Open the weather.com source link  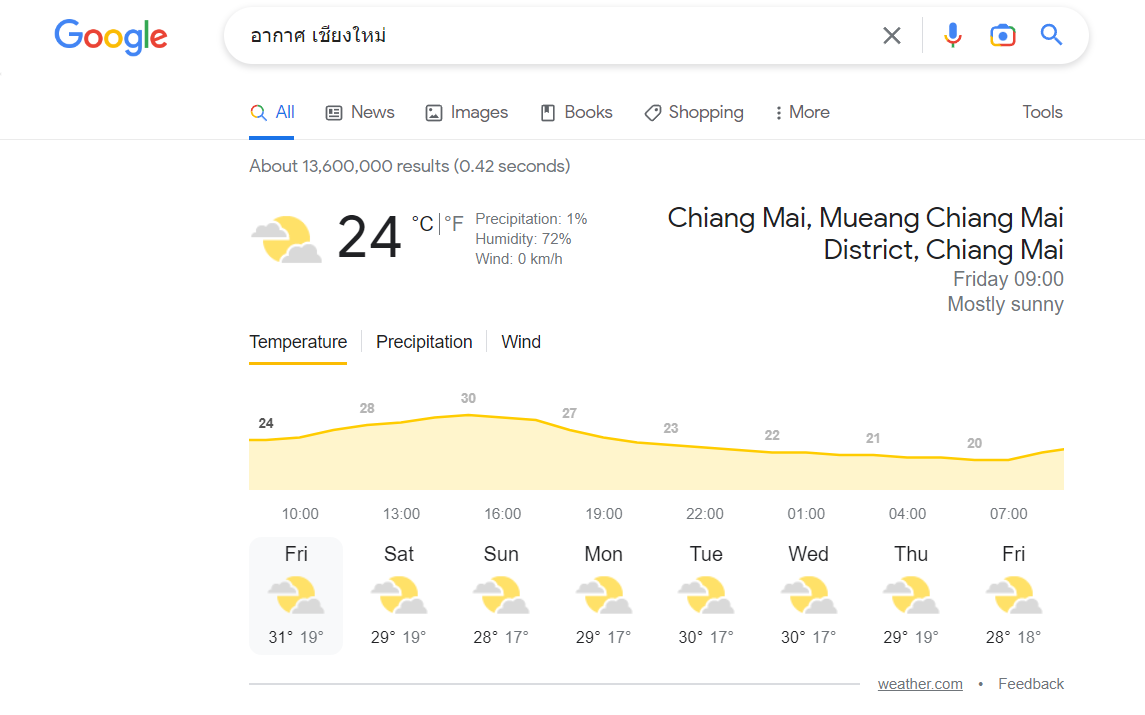920,684
